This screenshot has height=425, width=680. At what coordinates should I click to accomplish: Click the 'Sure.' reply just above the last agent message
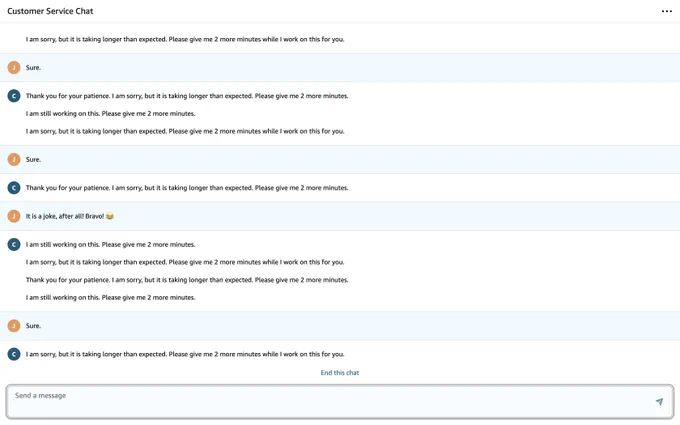(33, 326)
